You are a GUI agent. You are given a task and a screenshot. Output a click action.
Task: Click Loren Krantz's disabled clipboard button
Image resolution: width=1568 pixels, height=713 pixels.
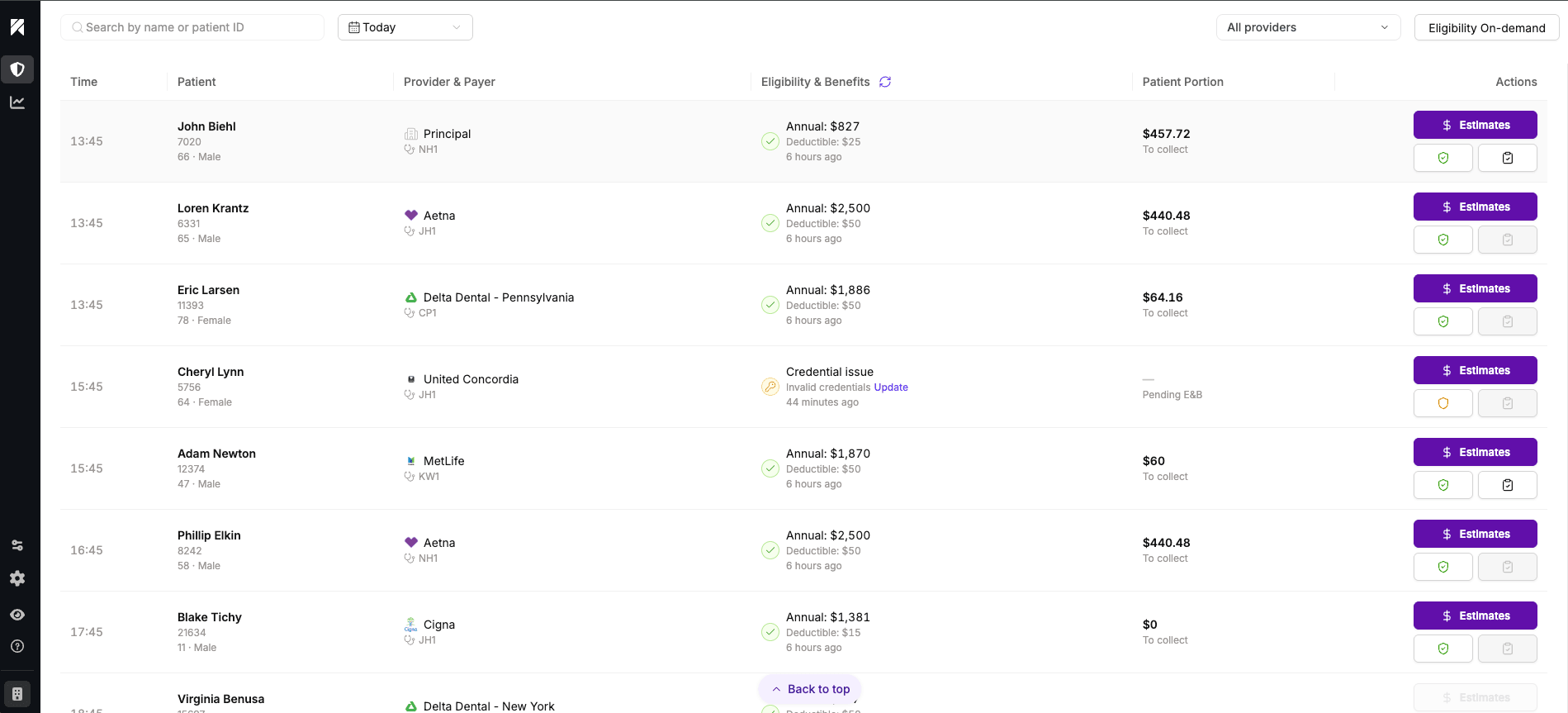pos(1508,240)
